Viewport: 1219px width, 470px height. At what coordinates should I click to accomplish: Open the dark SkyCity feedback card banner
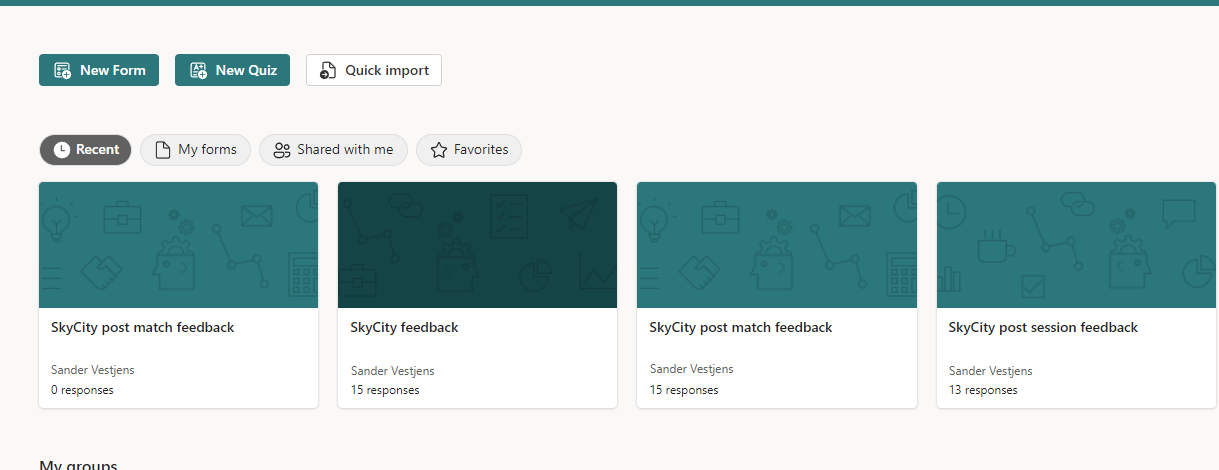coord(477,245)
